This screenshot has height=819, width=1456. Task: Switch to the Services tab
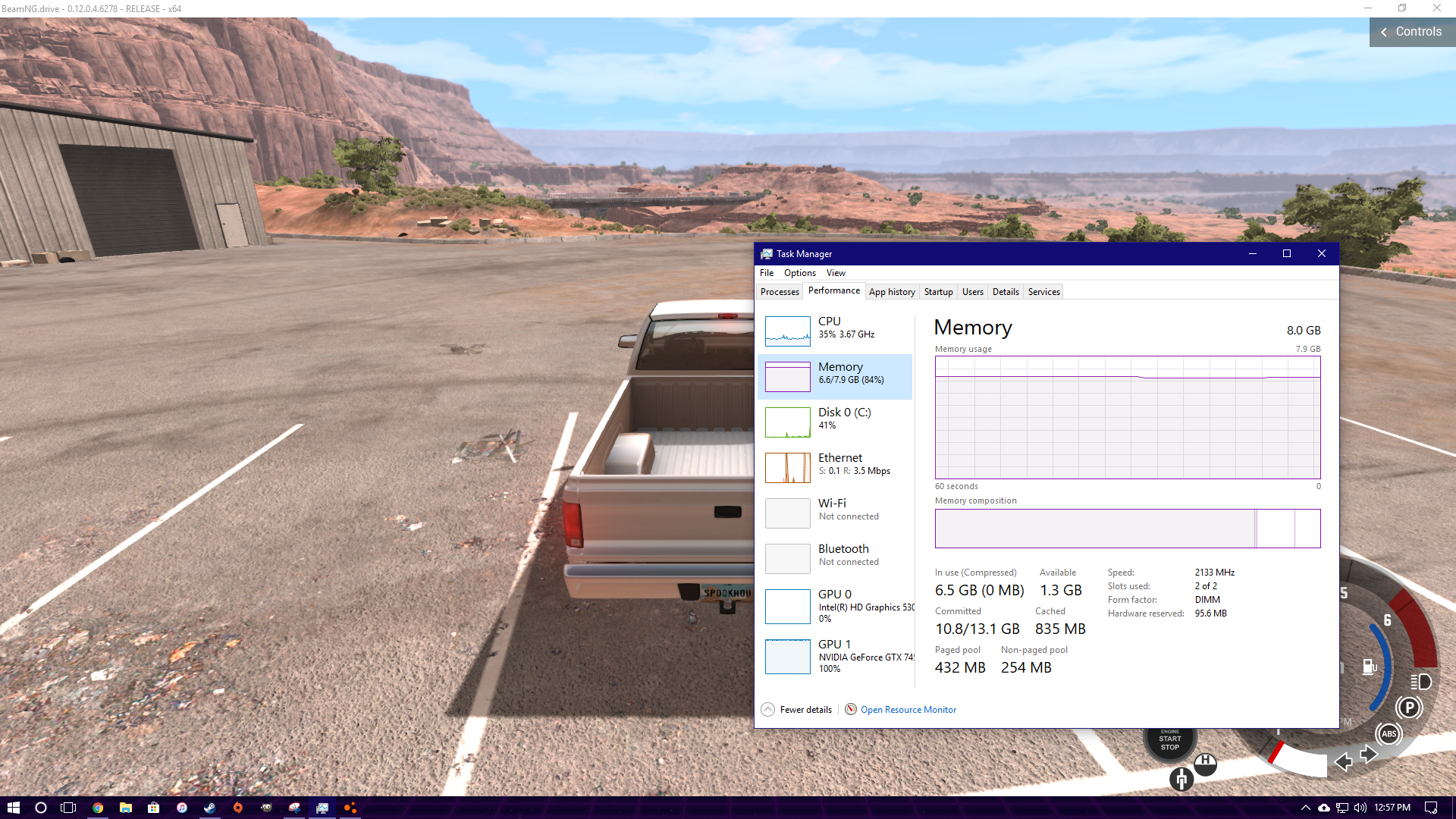(x=1043, y=292)
